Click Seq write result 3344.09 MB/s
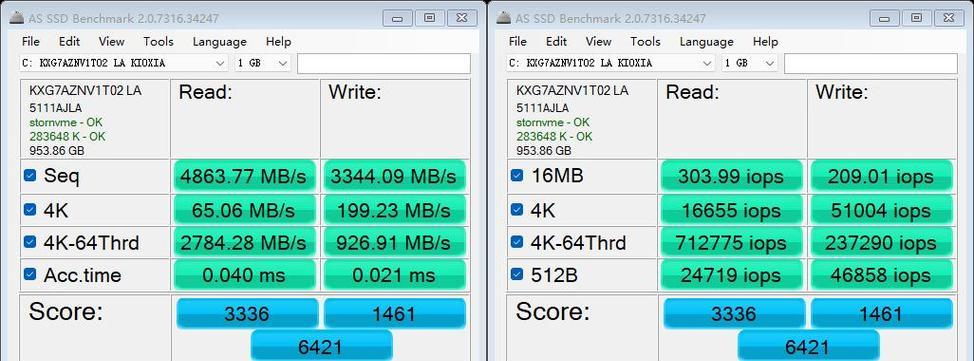Image resolution: width=974 pixels, height=361 pixels. pos(394,176)
